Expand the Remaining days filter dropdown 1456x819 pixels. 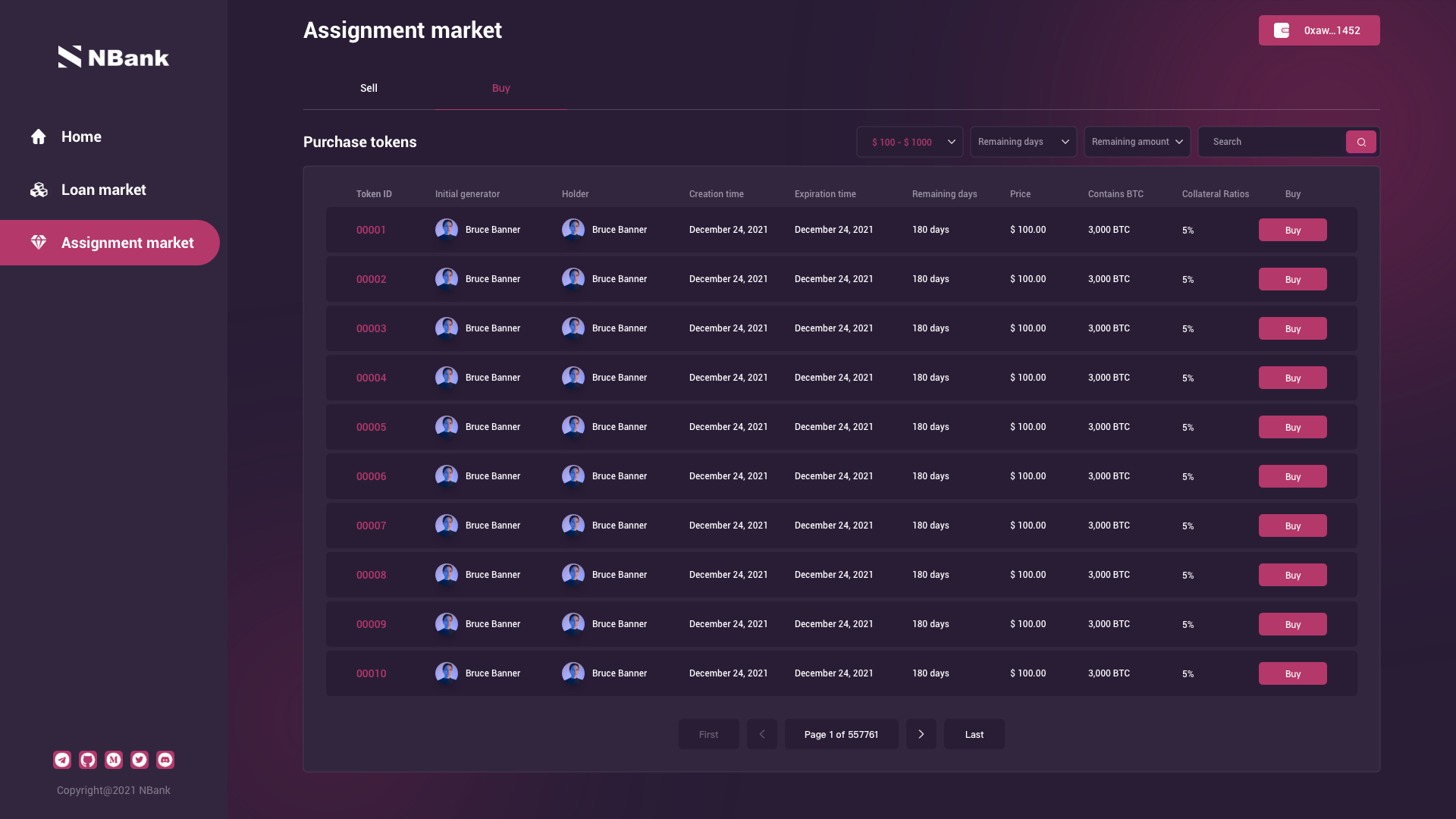click(1023, 142)
